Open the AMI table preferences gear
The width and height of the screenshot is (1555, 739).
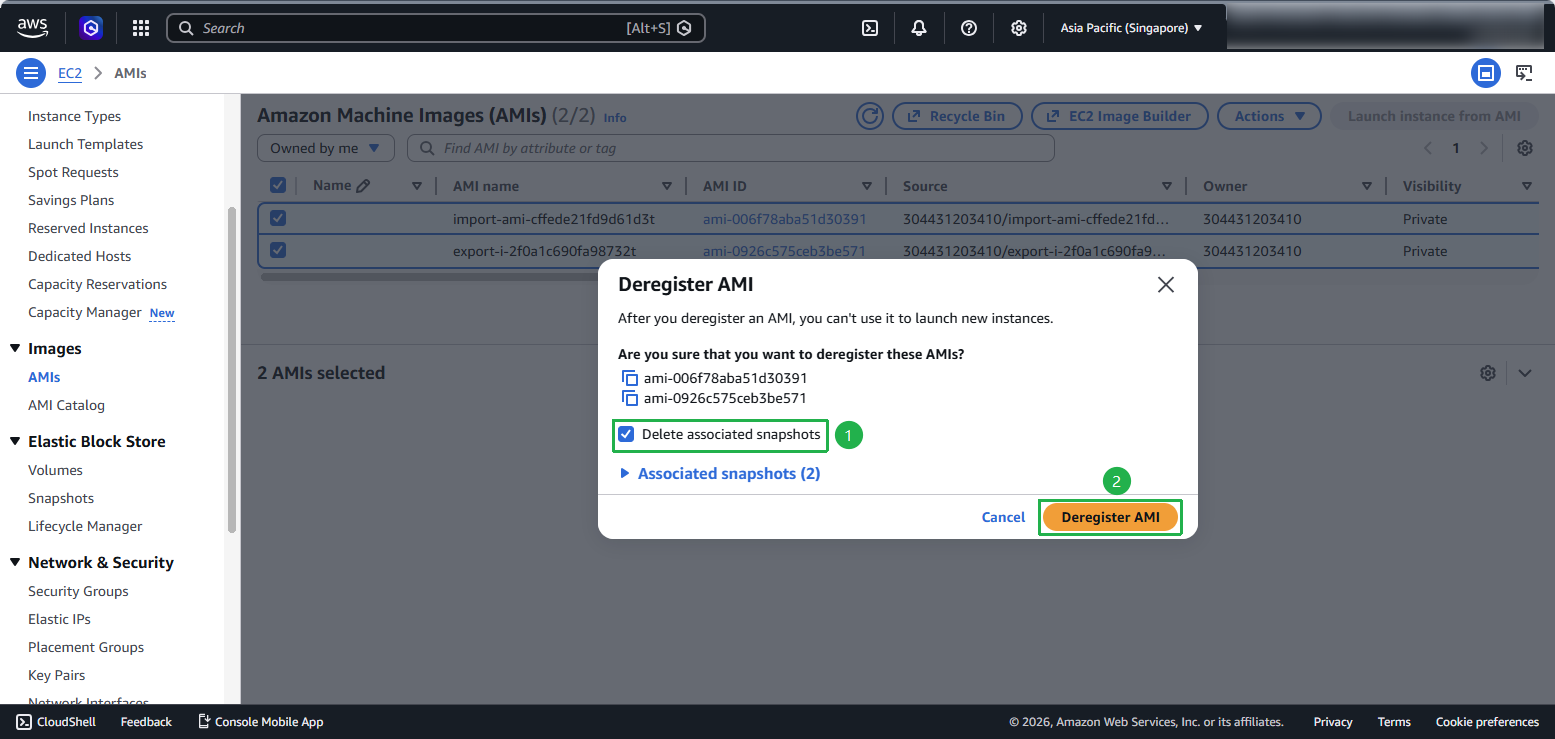(1525, 148)
